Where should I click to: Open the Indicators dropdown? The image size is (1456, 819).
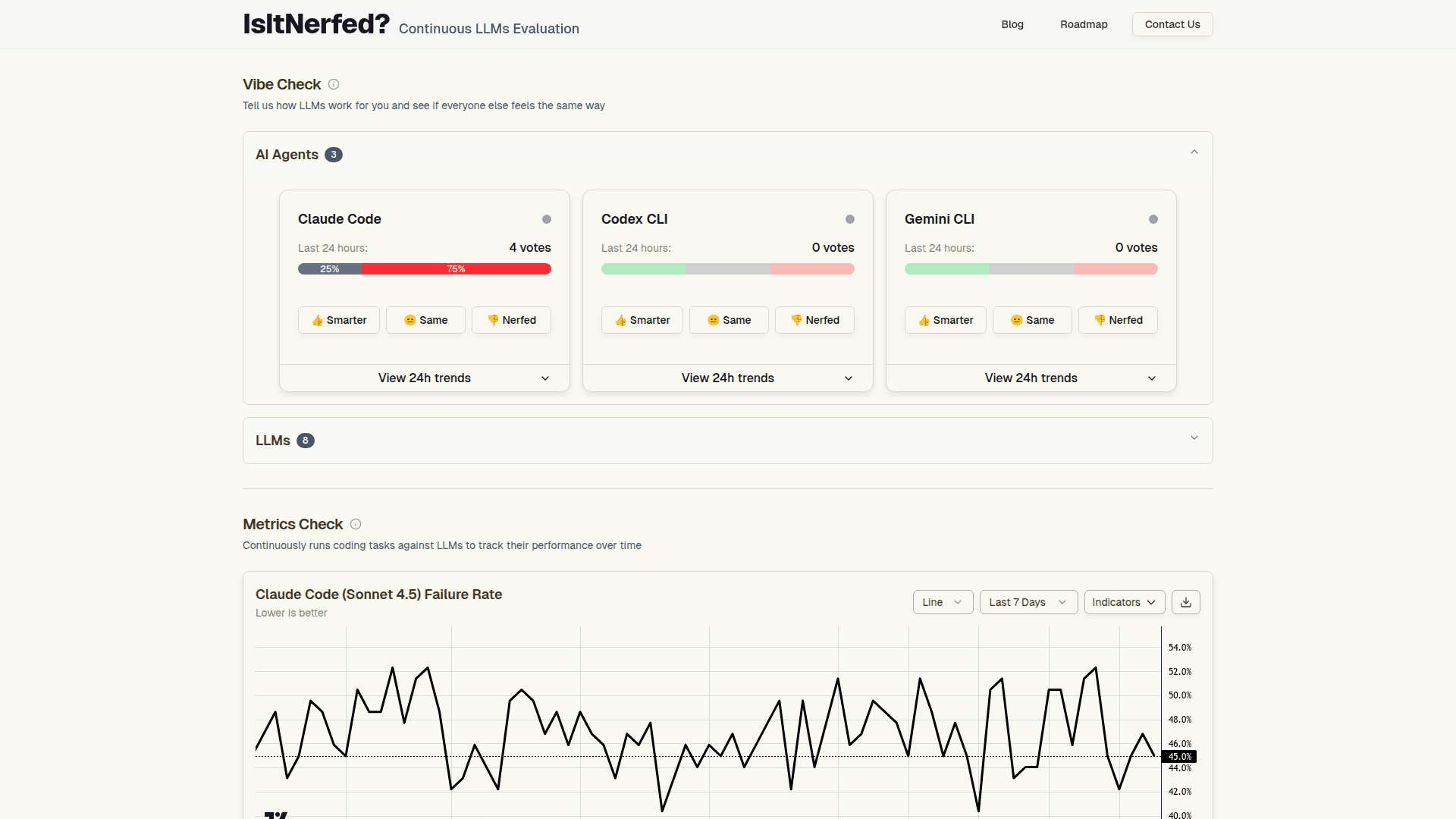click(1125, 602)
